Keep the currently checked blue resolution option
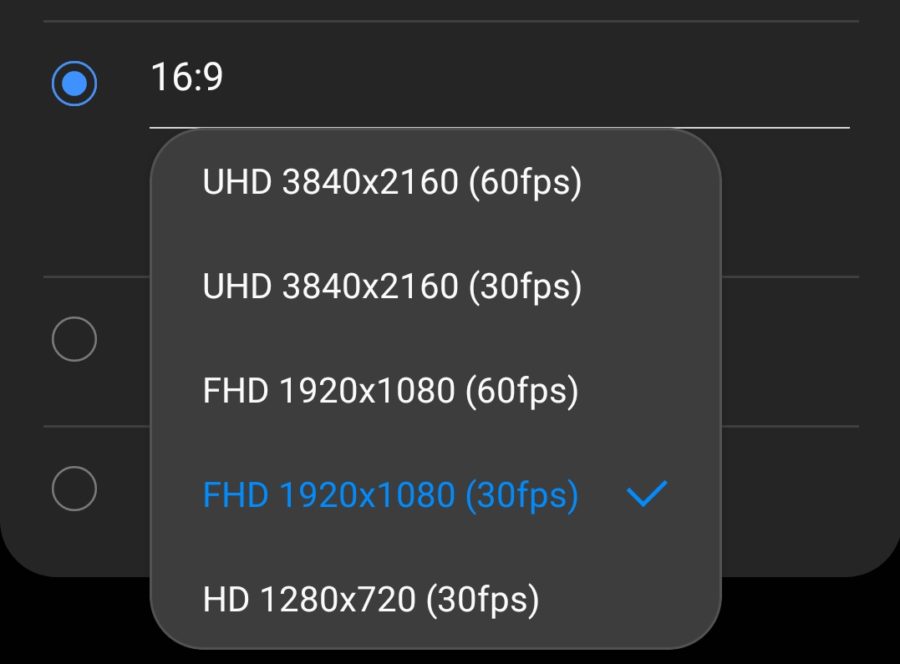 [x=390, y=495]
